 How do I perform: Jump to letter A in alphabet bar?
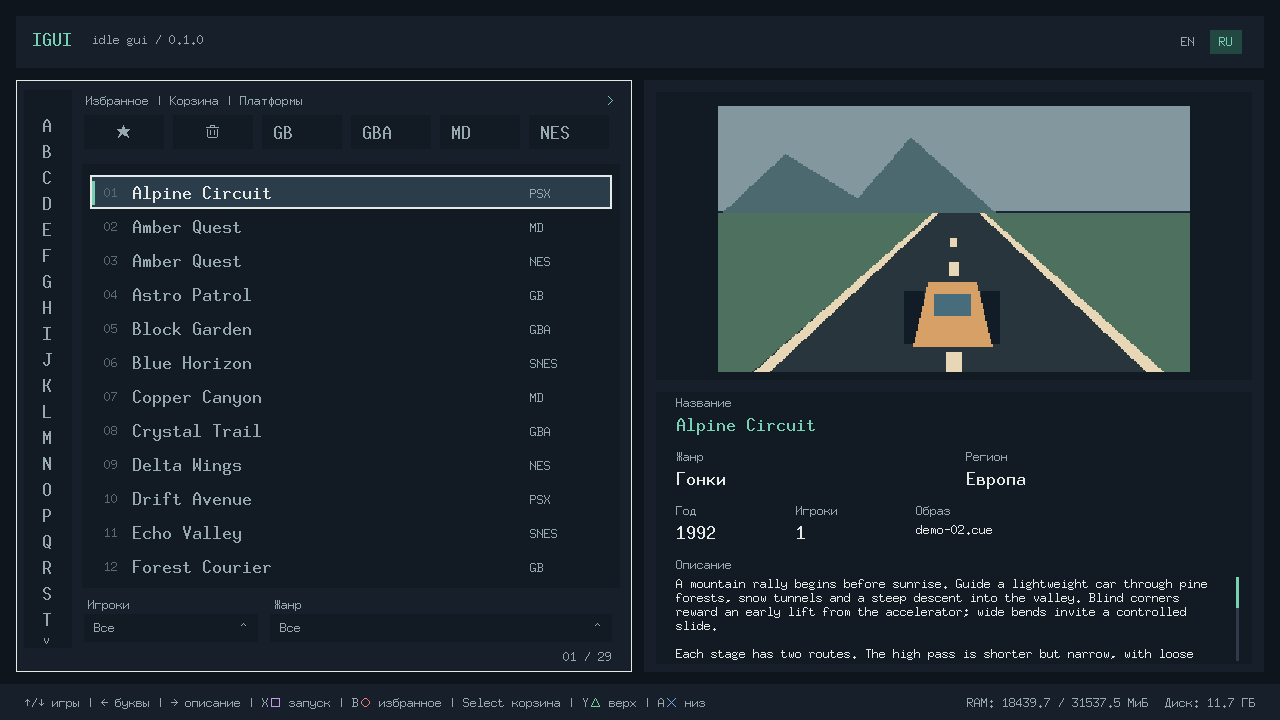46,126
